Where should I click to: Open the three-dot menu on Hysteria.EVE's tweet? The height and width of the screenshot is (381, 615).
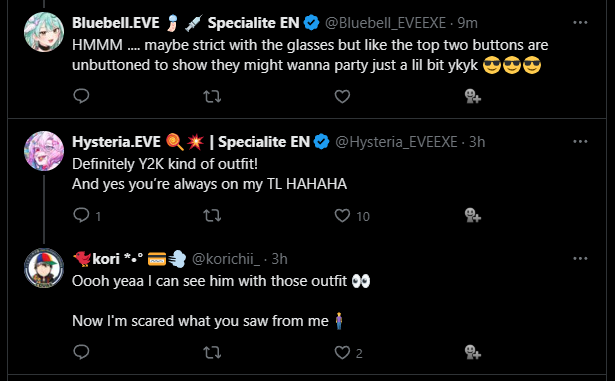pyautogui.click(x=580, y=141)
